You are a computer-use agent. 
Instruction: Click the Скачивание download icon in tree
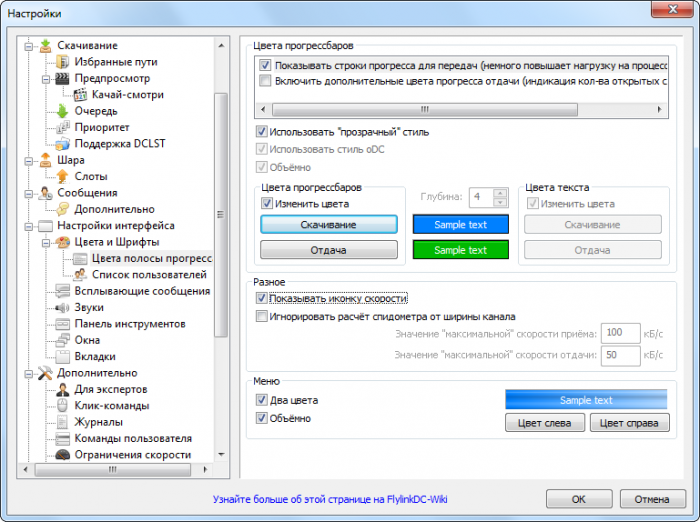(x=44, y=46)
